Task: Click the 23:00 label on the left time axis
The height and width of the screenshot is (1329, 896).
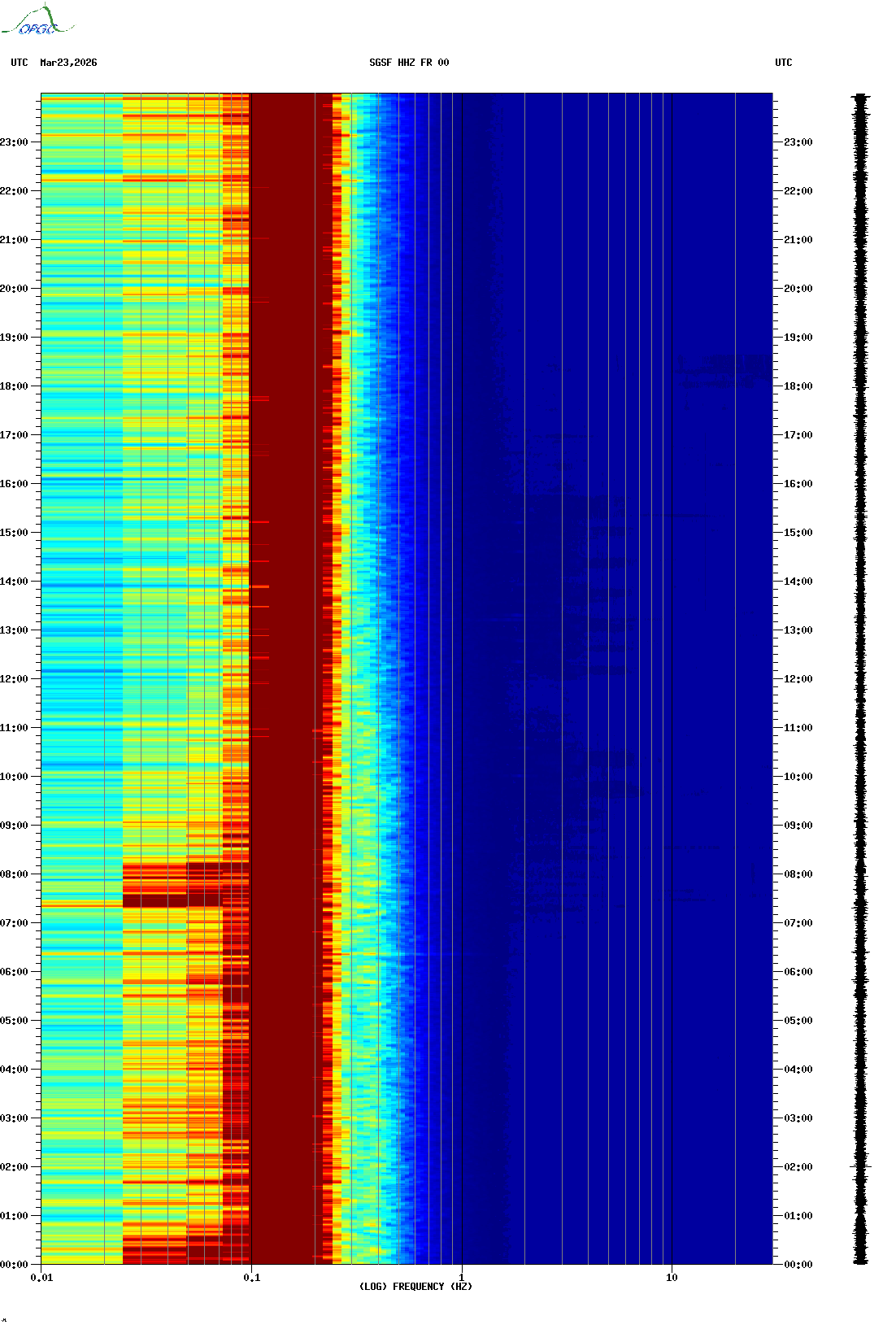Action: 14,142
